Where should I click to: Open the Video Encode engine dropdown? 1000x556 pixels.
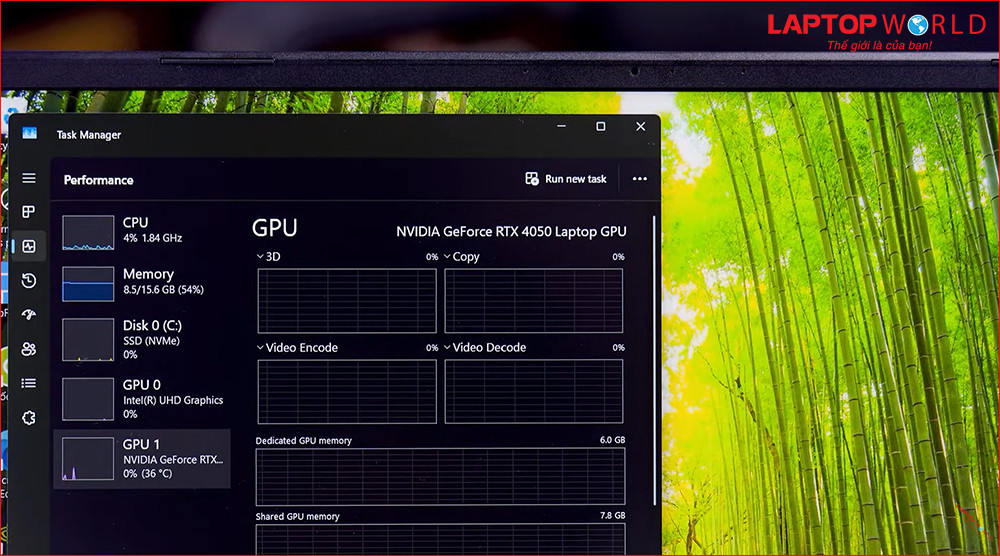click(261, 348)
